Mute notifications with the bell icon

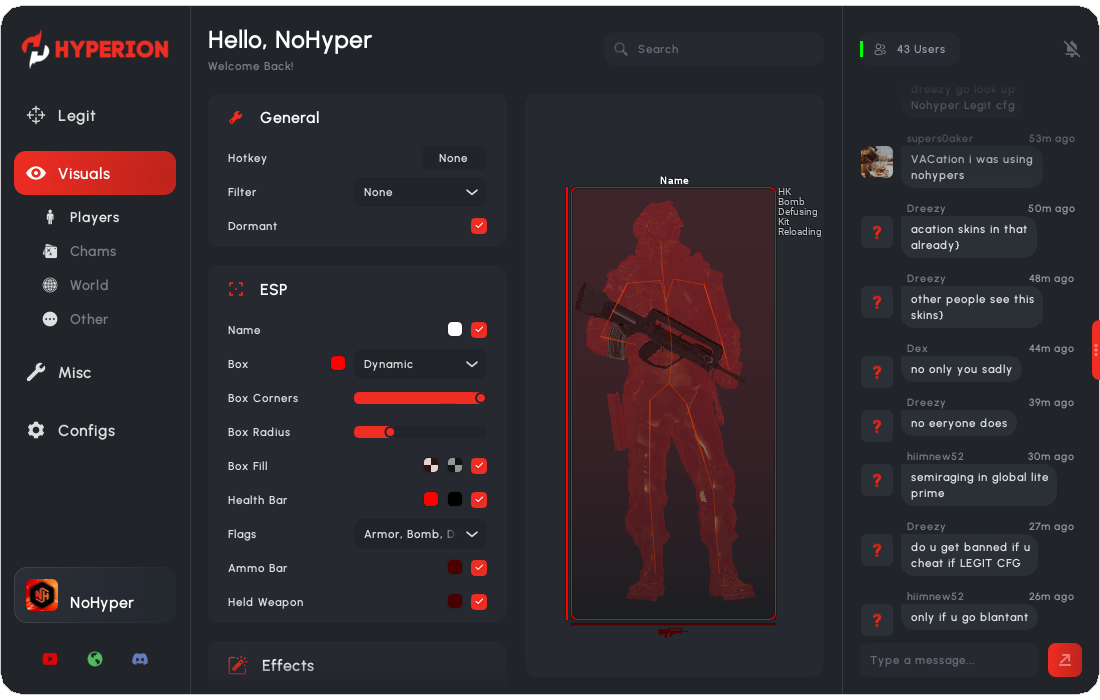[x=1072, y=49]
